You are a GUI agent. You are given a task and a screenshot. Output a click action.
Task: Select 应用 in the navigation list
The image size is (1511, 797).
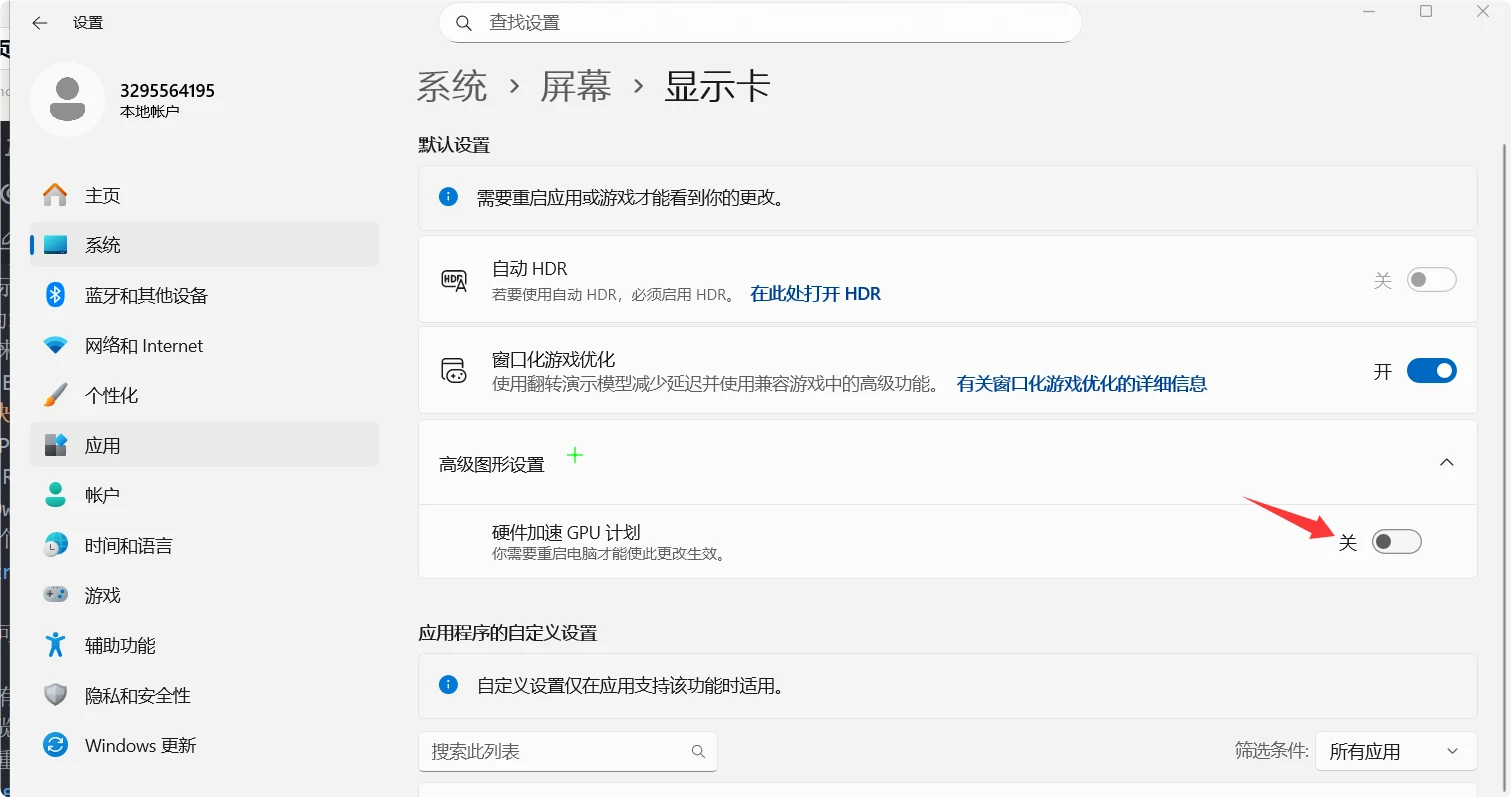point(103,444)
